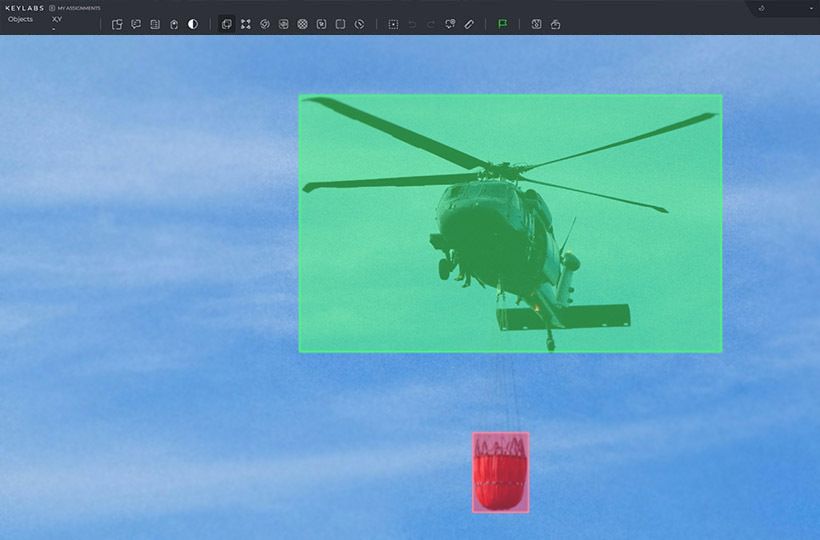820x540 pixels.
Task: Click the redo arrow in toolbar
Action: (x=431, y=24)
